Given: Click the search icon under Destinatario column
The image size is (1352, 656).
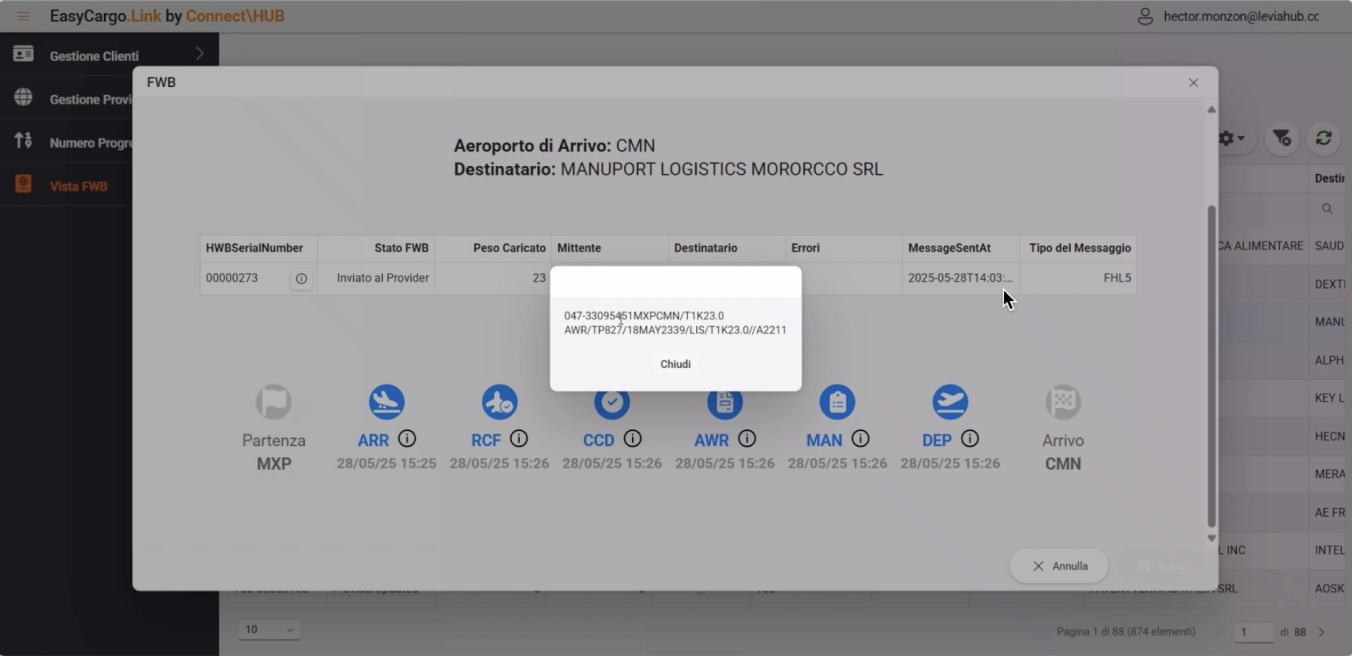Looking at the screenshot, I should [x=1327, y=209].
